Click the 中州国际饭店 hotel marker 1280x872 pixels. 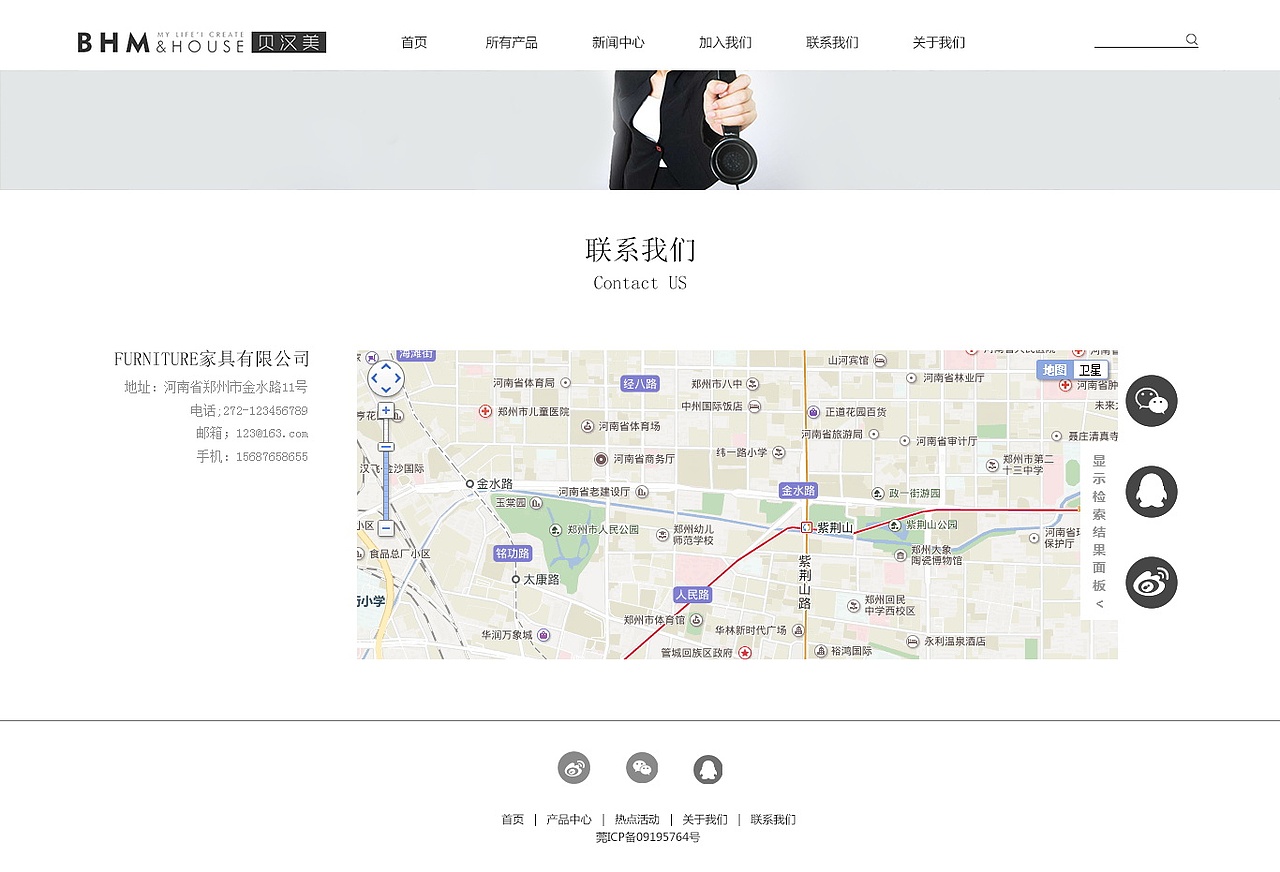(x=755, y=407)
